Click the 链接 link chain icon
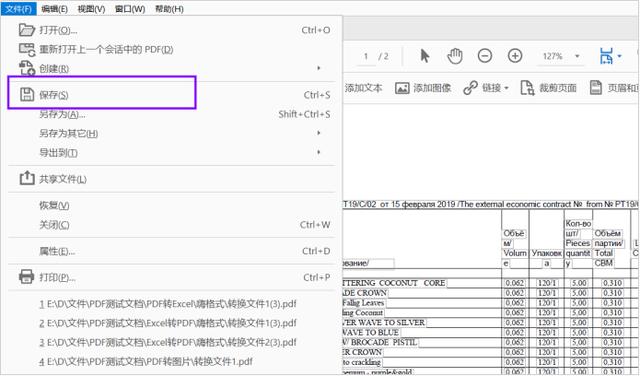Viewport: 640px width, 376px height. 470,88
